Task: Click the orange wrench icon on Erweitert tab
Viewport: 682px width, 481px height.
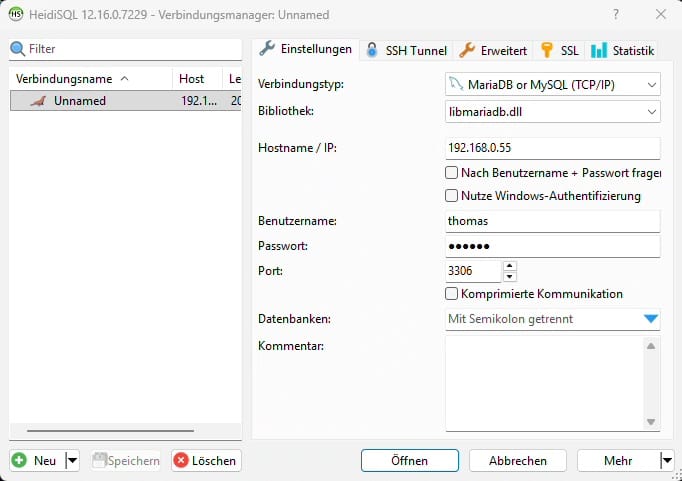Action: point(467,50)
